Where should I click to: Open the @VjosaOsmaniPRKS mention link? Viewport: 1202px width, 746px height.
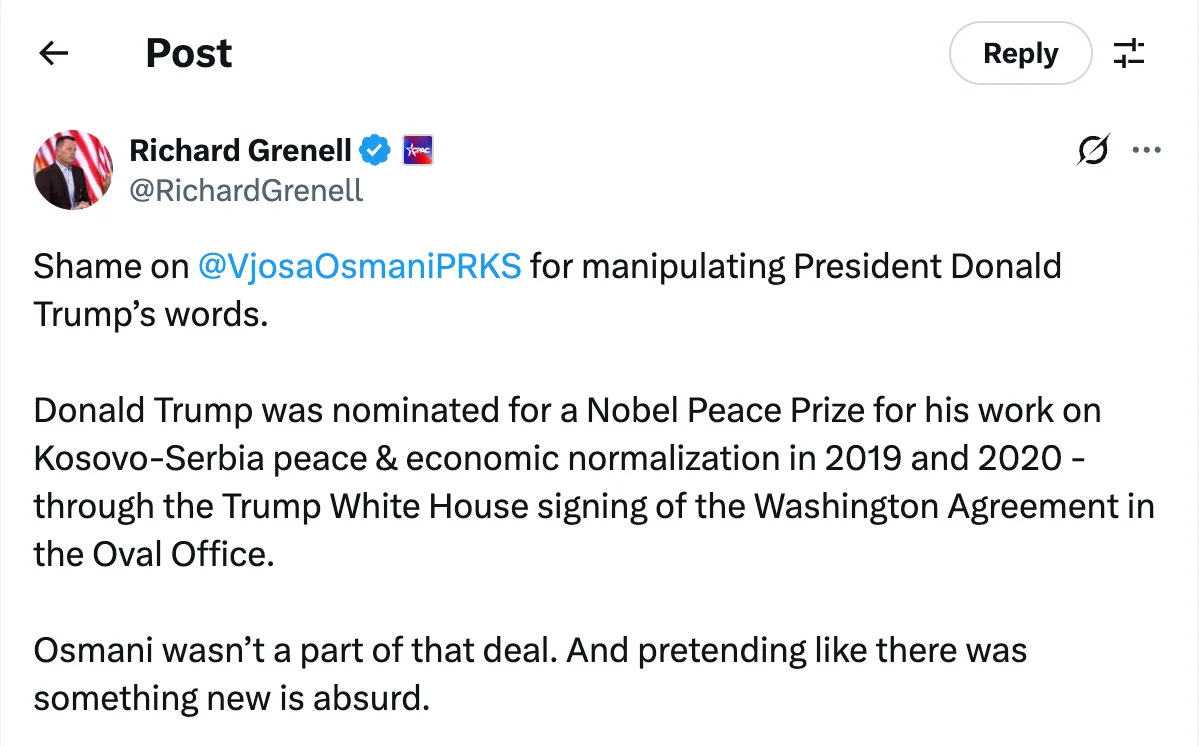click(359, 267)
